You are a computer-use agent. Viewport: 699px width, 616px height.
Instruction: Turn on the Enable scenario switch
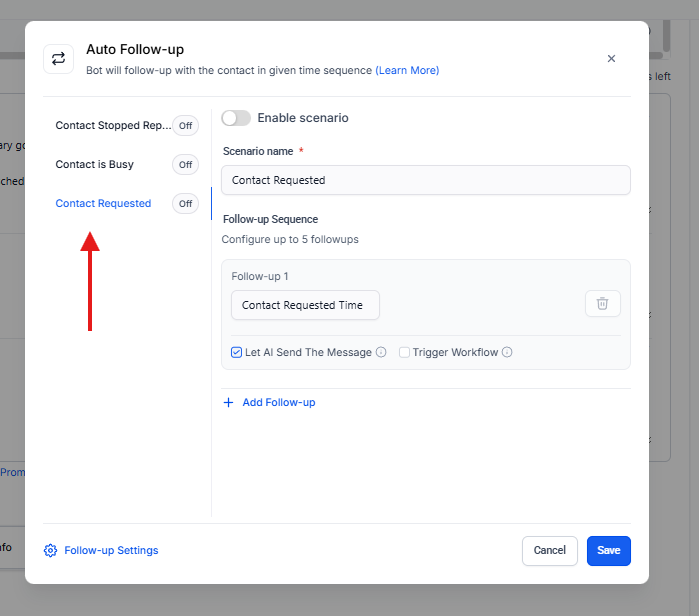tap(236, 118)
